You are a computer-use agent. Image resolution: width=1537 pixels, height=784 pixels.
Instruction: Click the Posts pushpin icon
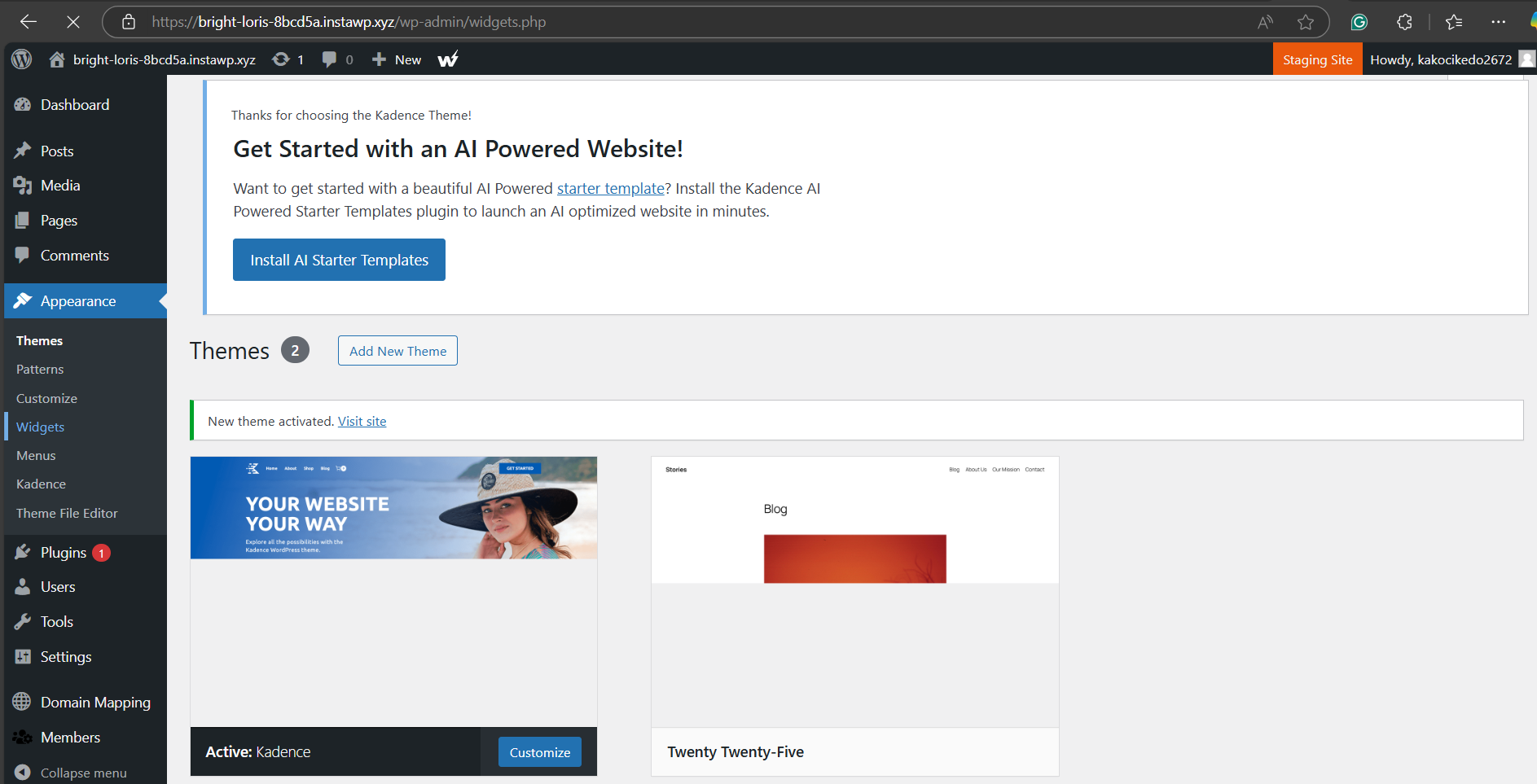coord(23,151)
